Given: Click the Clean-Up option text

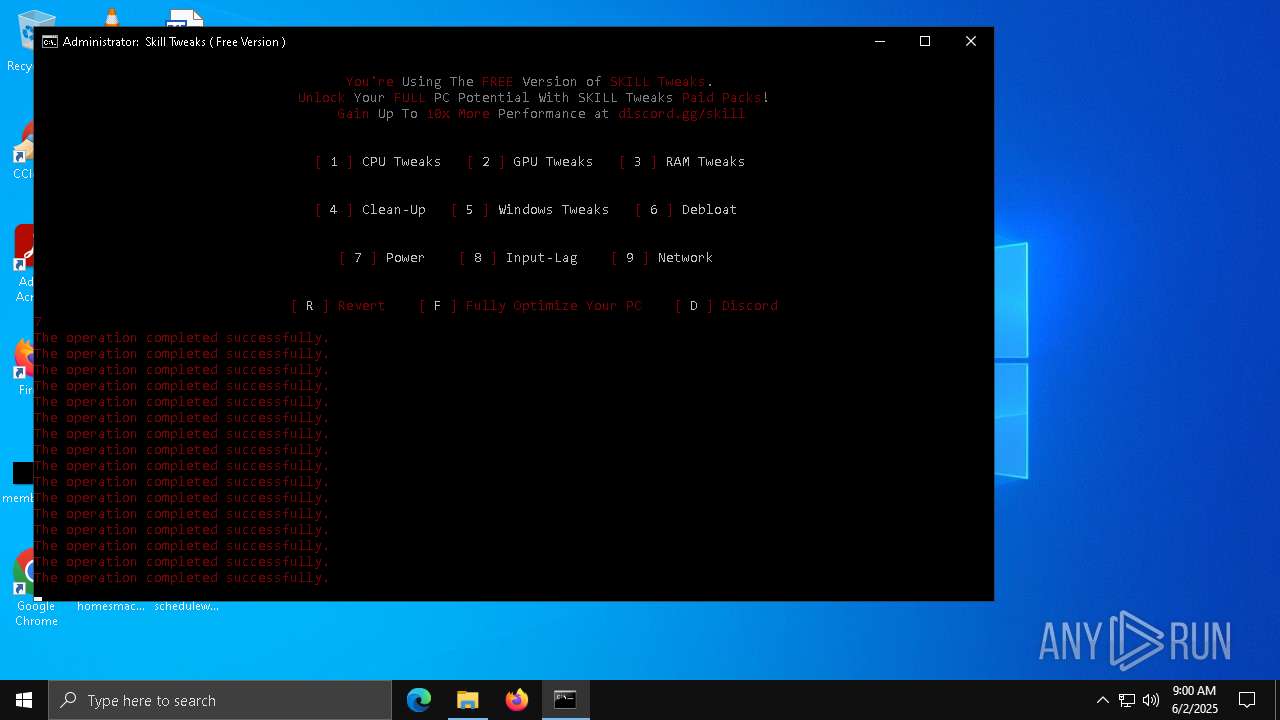Looking at the screenshot, I should pyautogui.click(x=393, y=210).
